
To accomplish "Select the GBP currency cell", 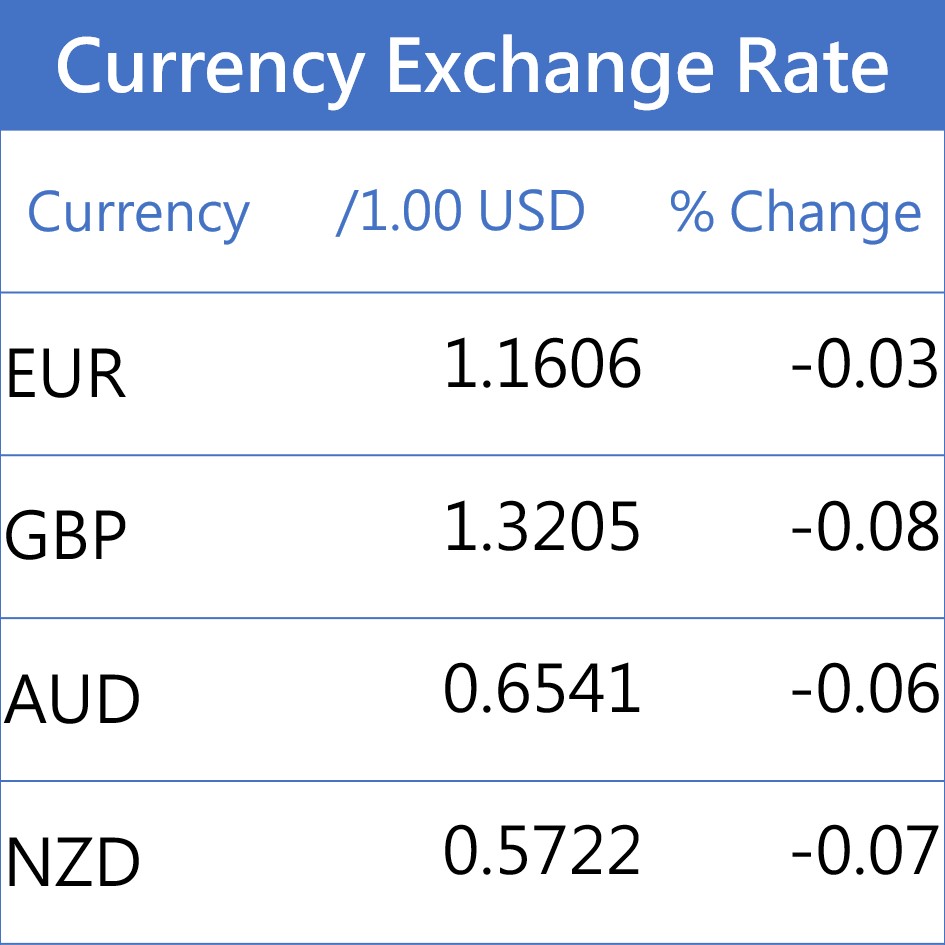I will click(66, 537).
